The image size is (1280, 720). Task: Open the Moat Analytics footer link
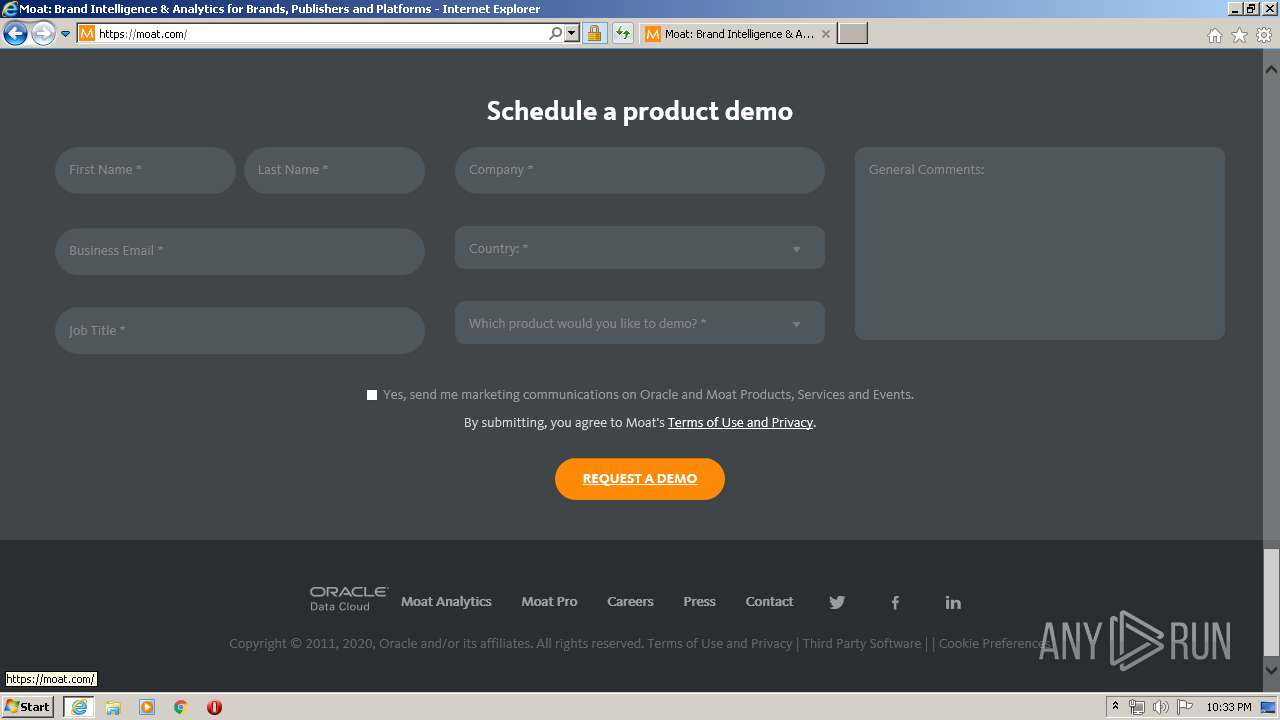(446, 601)
